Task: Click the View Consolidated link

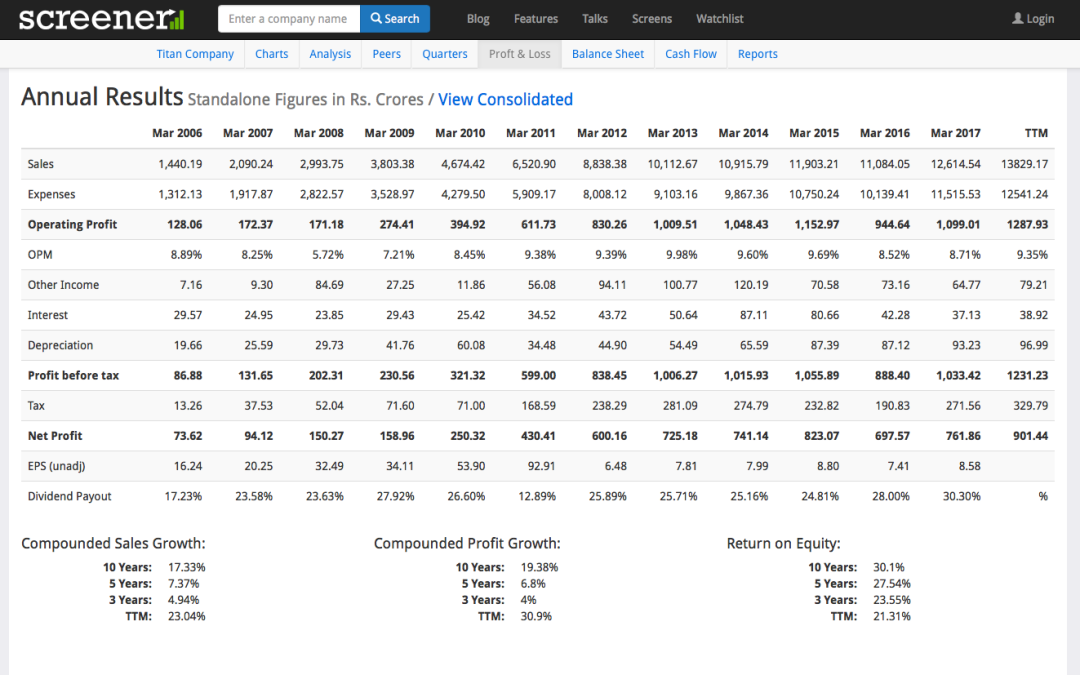Action: [506, 99]
